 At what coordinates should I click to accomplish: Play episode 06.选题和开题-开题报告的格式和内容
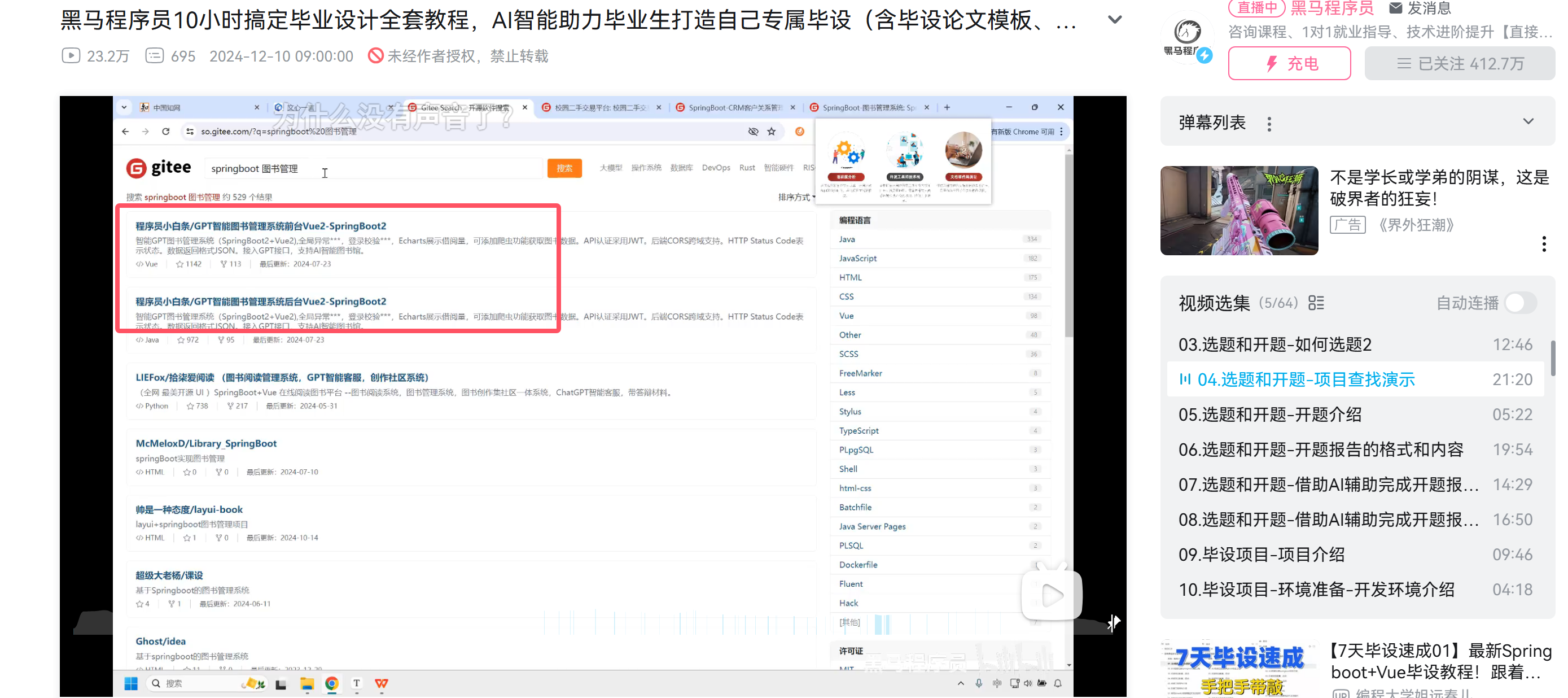point(1355,450)
